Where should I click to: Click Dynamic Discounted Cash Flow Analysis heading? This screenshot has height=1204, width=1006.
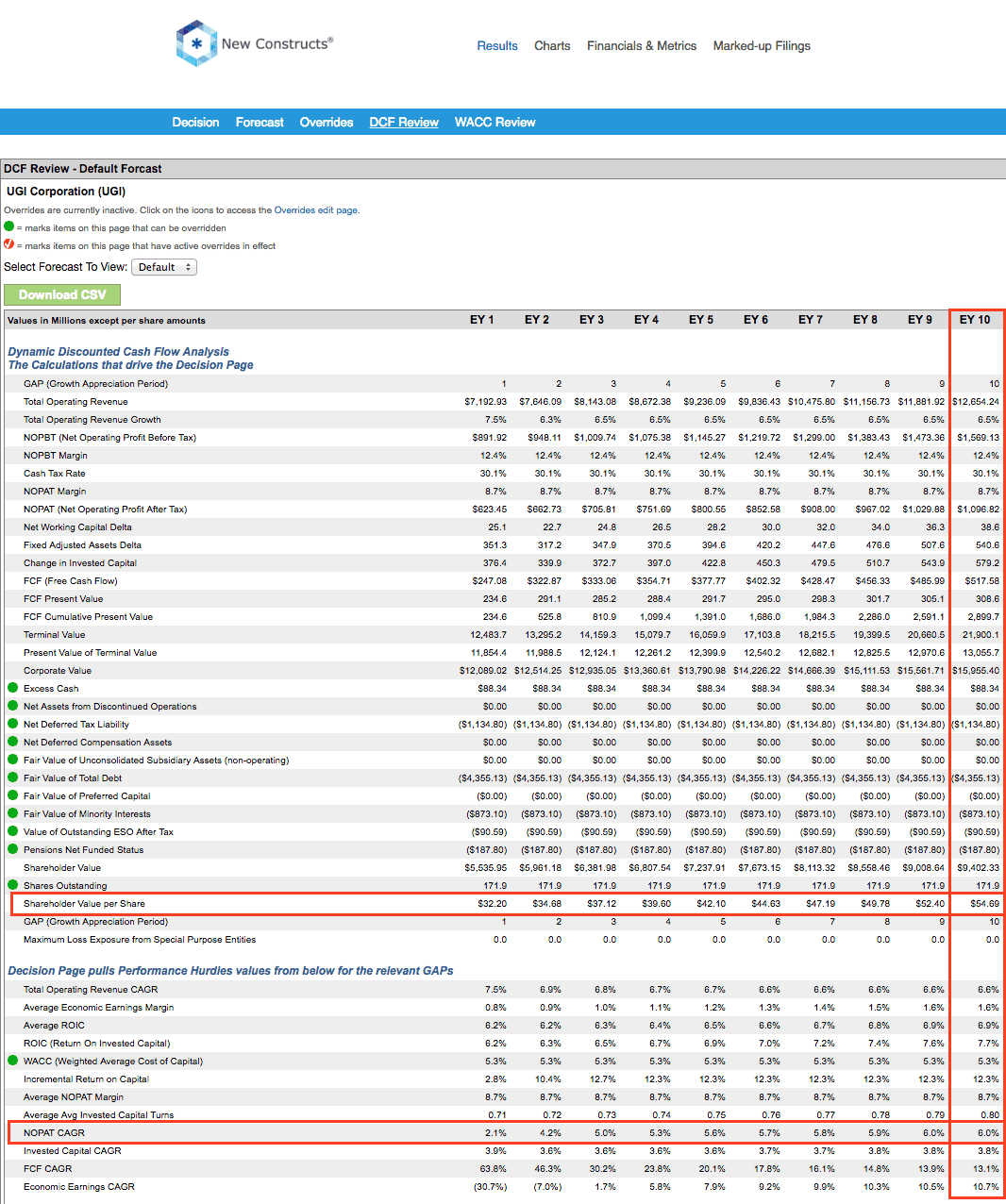pos(119,352)
